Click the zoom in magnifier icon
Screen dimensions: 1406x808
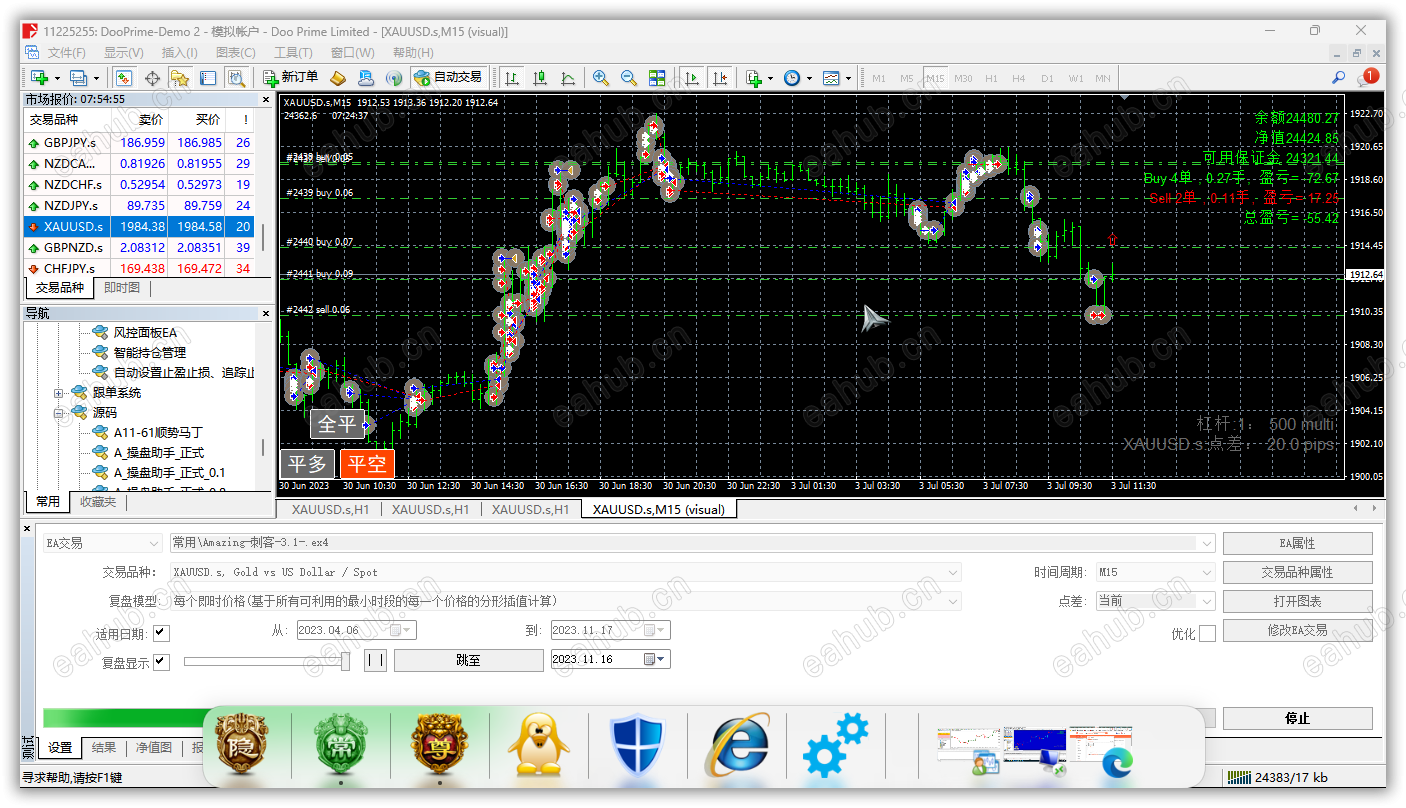tap(600, 77)
